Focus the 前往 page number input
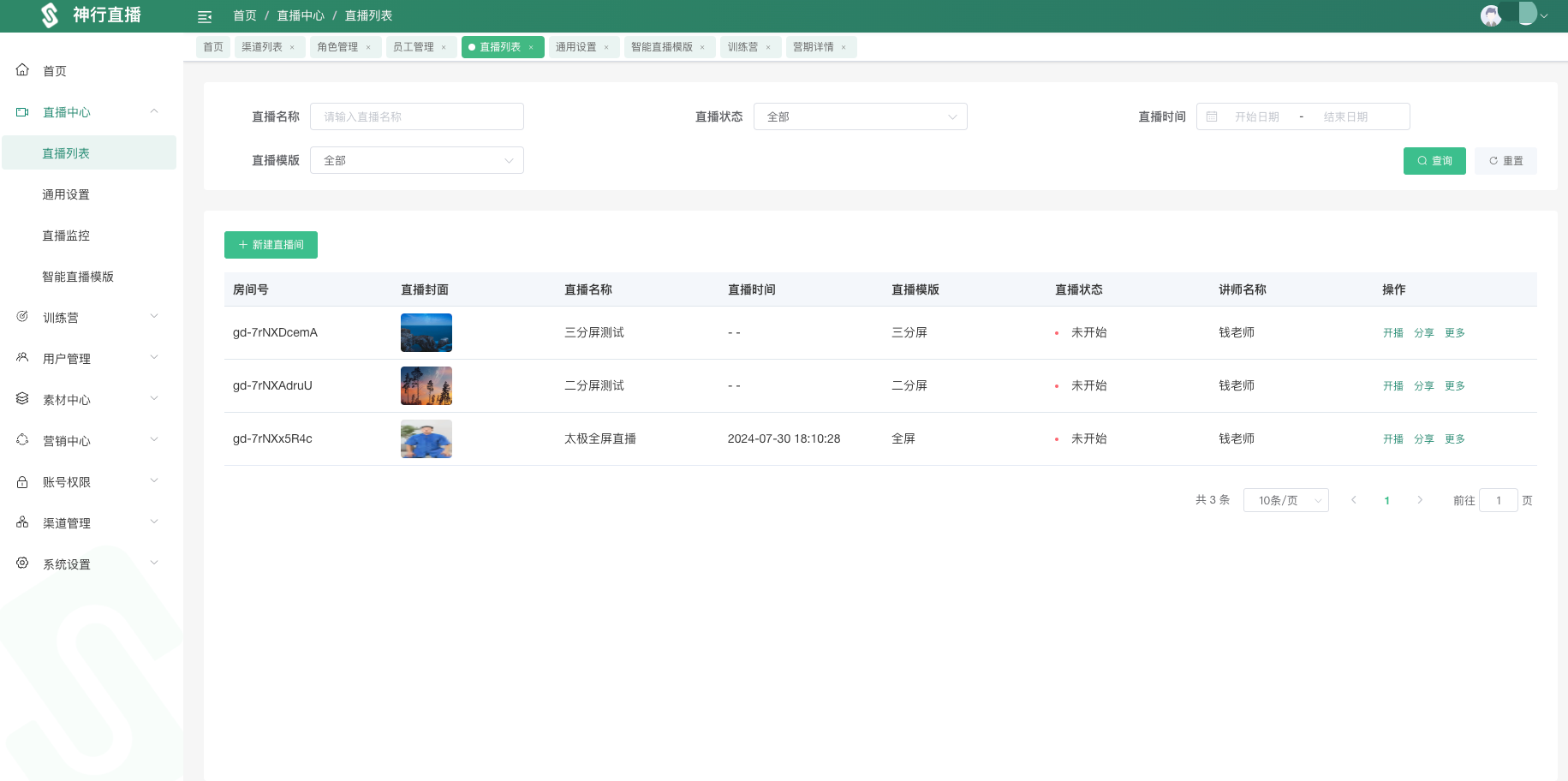This screenshot has height=781, width=1568. pos(1499,500)
